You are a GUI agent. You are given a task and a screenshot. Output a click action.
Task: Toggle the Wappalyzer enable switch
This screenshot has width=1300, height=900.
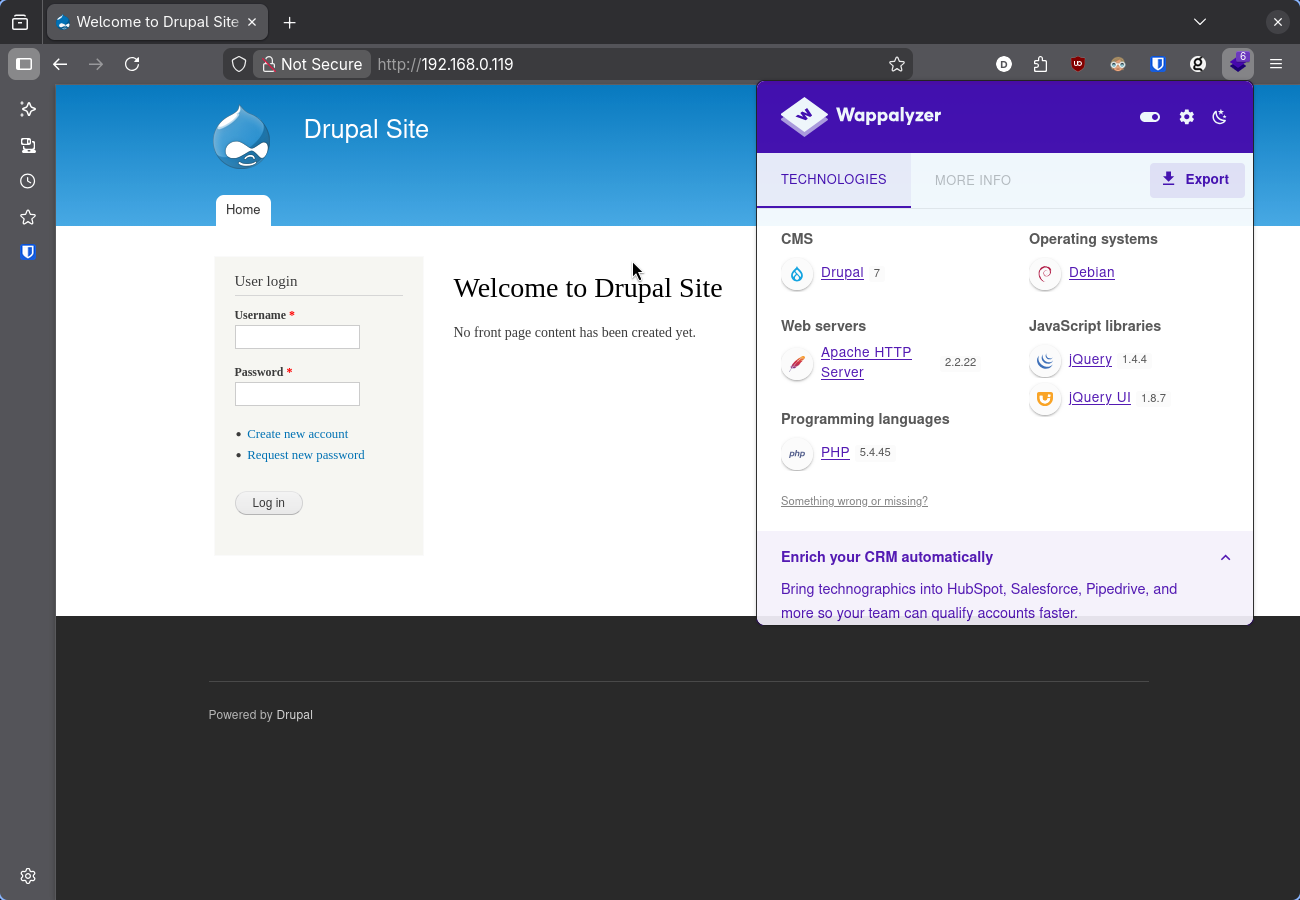1149,117
